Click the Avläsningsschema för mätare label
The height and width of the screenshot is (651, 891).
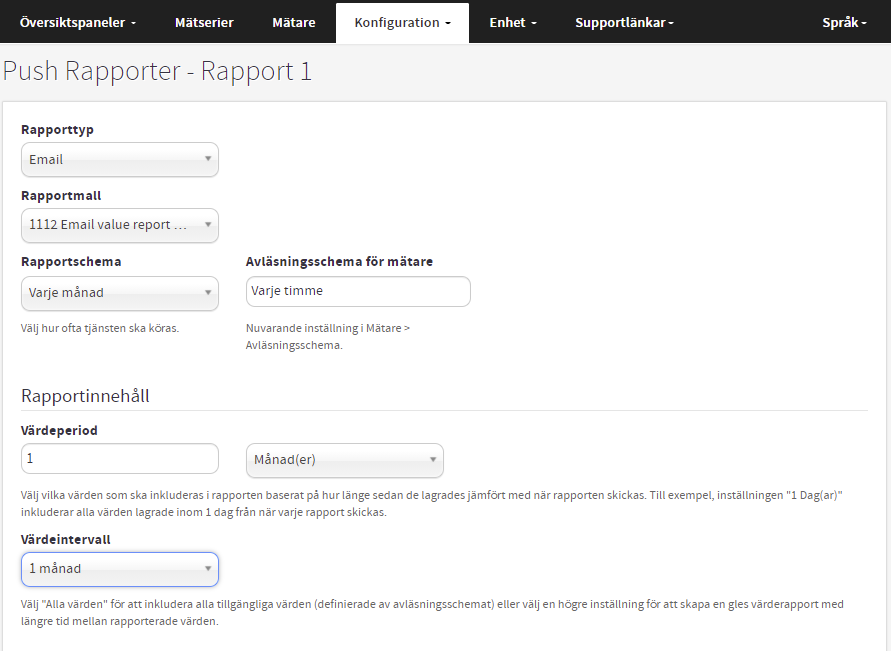339,262
